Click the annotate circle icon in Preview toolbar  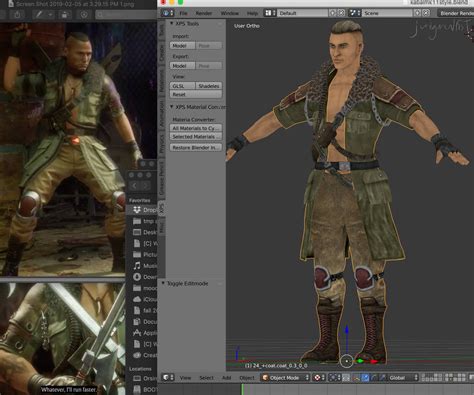[84, 15]
